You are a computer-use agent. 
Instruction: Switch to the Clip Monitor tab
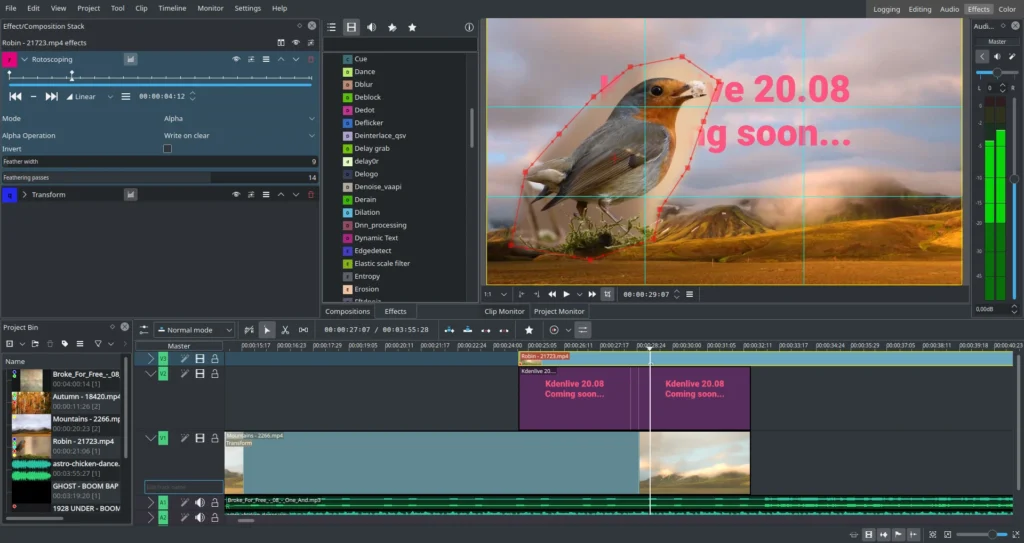pyautogui.click(x=505, y=312)
